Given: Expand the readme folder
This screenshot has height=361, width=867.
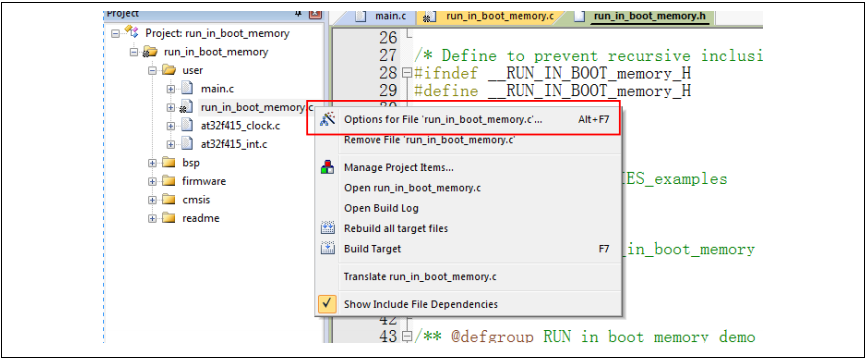Looking at the screenshot, I should point(152,218).
